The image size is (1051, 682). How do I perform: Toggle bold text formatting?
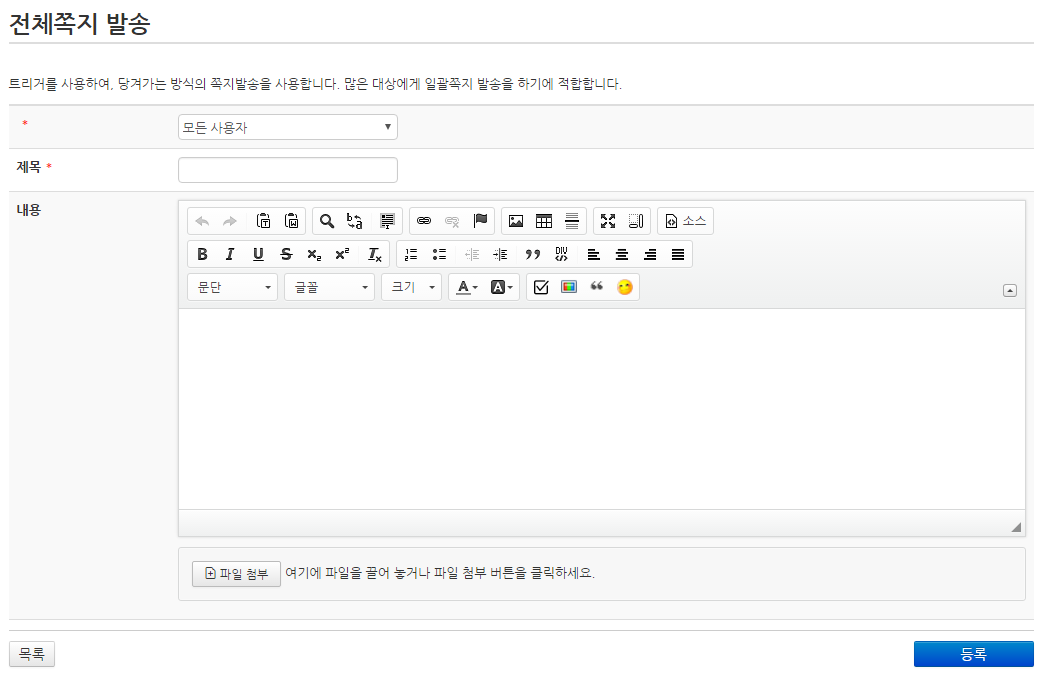click(202, 254)
